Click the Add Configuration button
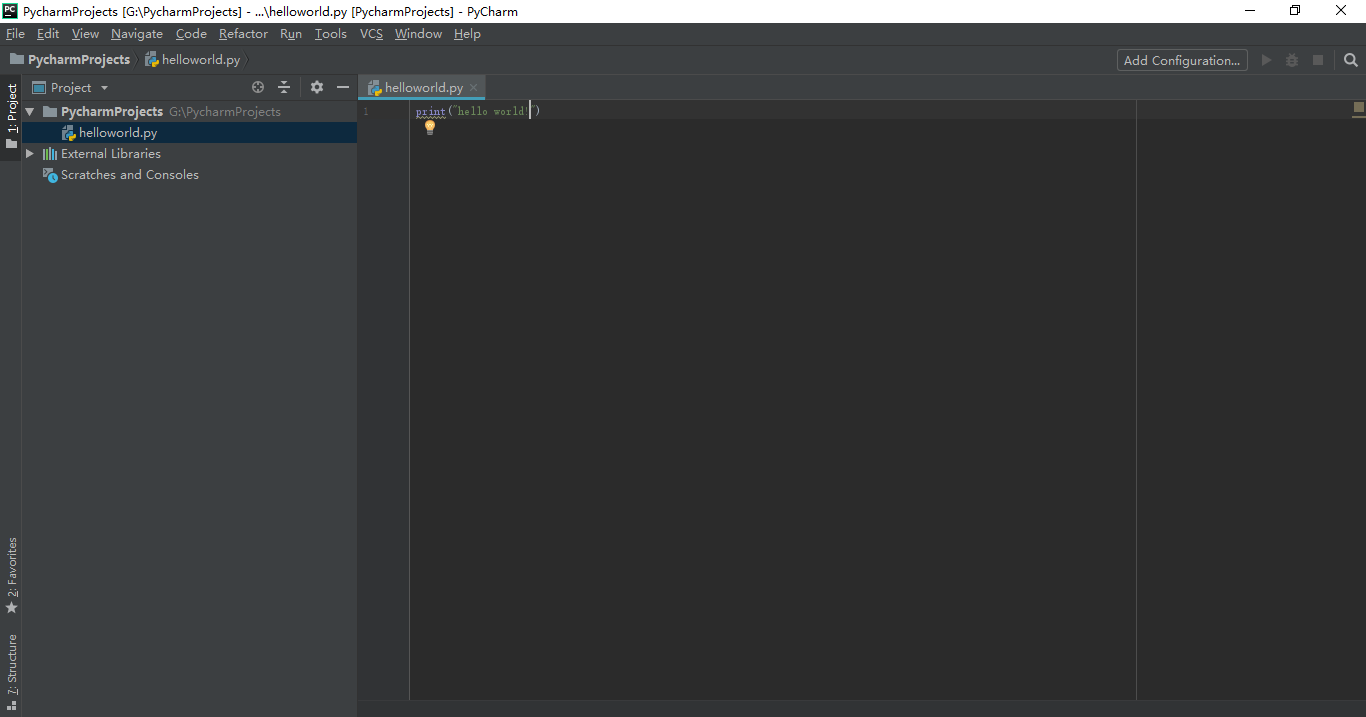Image resolution: width=1366 pixels, height=717 pixels. pyautogui.click(x=1182, y=60)
